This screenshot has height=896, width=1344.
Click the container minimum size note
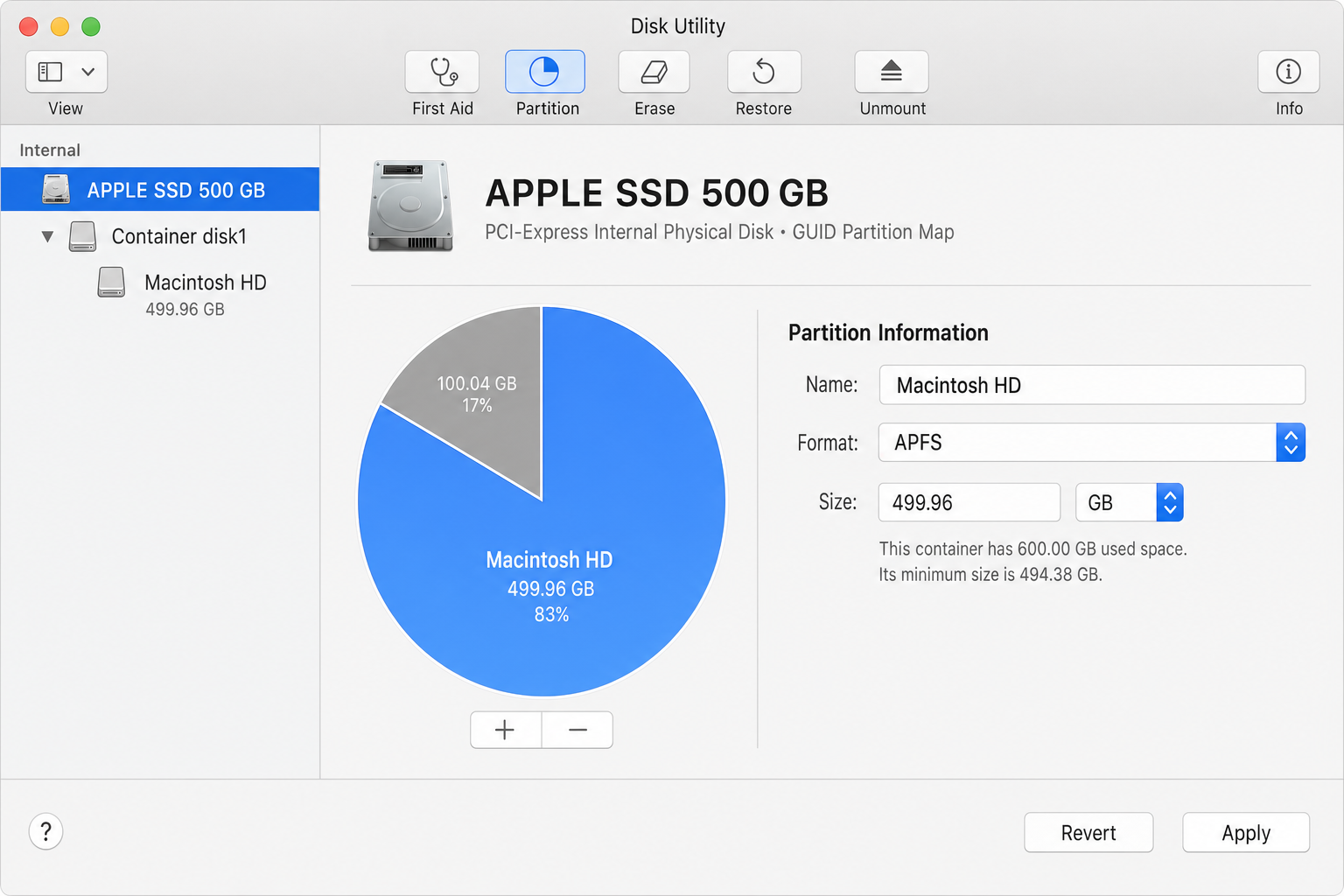tap(990, 574)
